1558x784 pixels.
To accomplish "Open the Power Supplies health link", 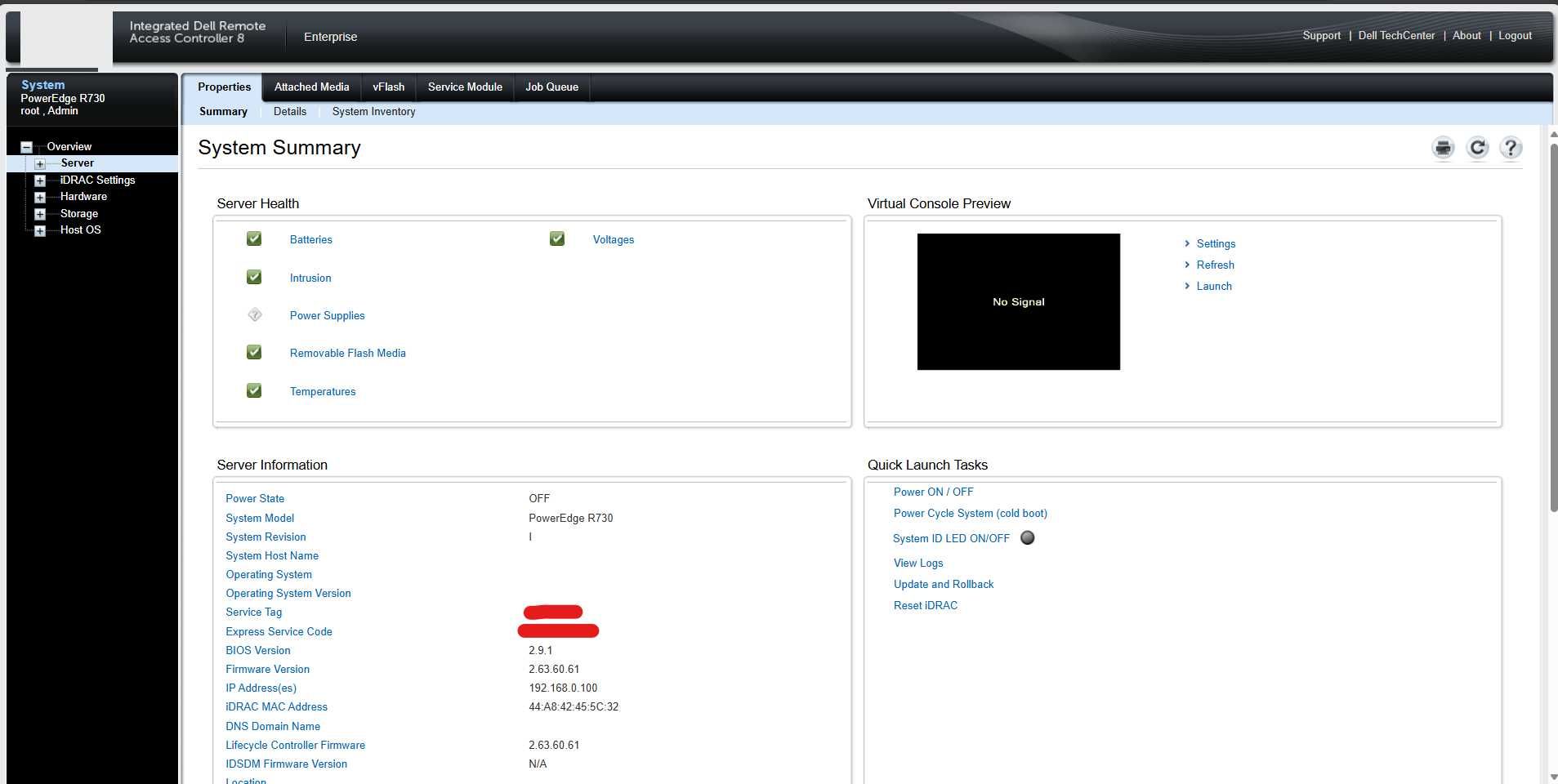I will pos(327,316).
